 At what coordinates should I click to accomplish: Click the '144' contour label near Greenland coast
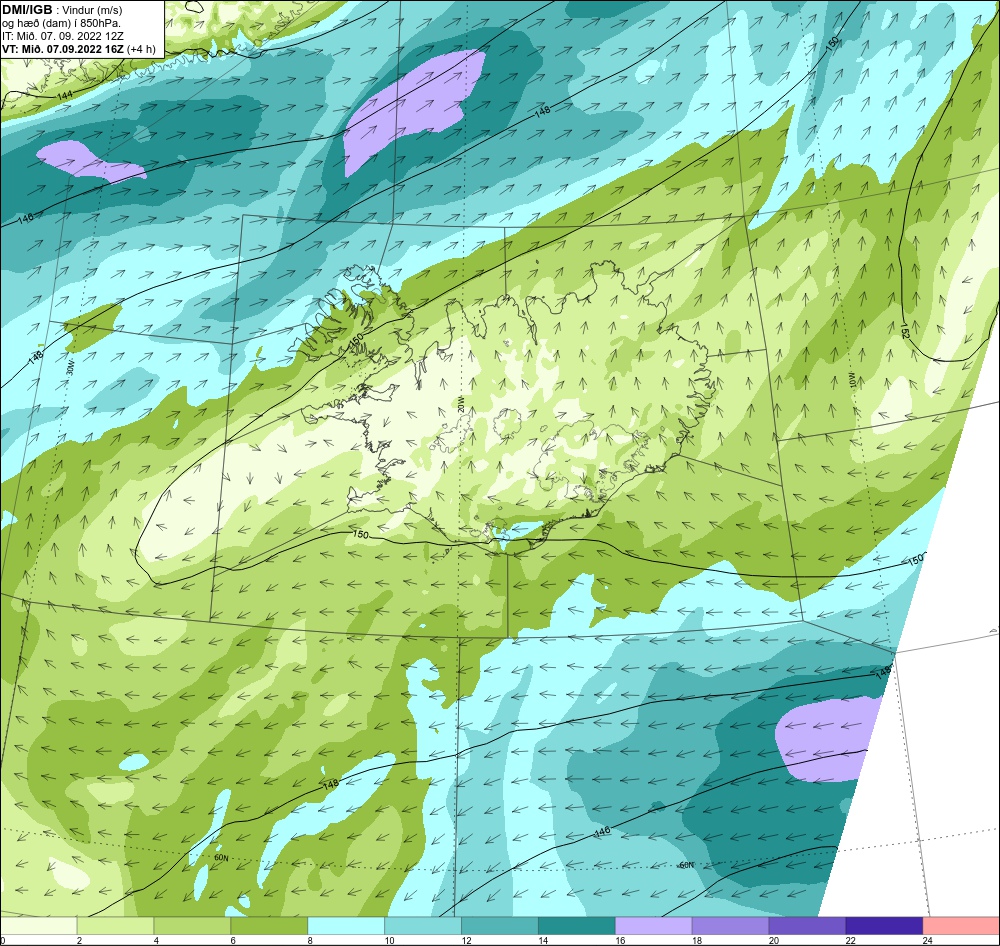click(x=64, y=96)
